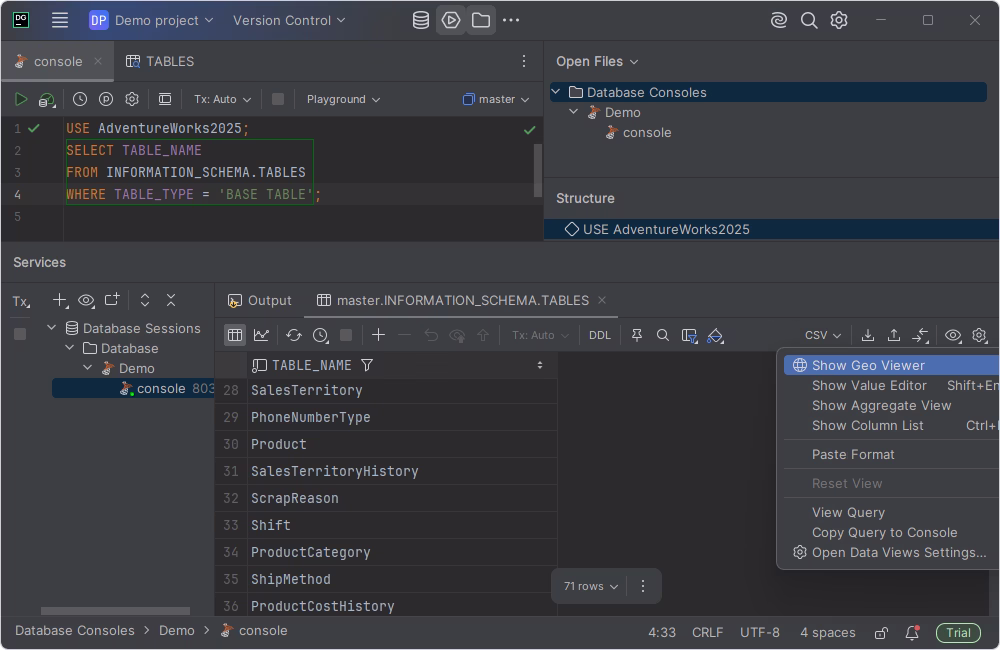Open CSV data extractor dropdown
This screenshot has width=1000, height=650.
point(823,336)
